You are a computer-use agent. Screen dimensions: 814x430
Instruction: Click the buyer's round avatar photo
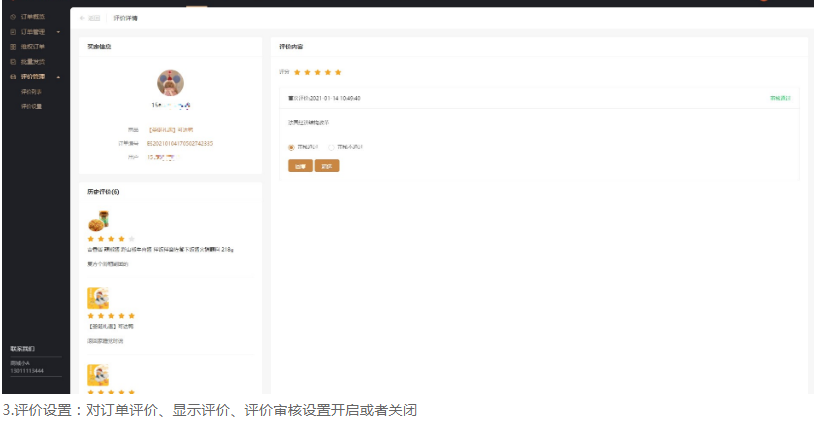(x=170, y=83)
